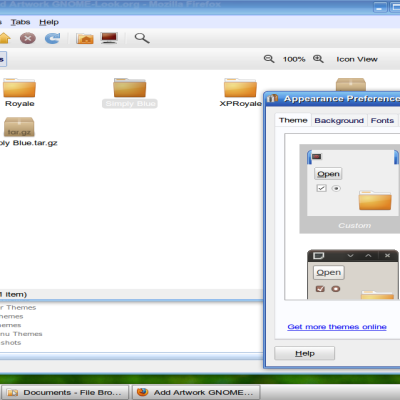This screenshot has height=400, width=400.
Task: Select the XPRoyale folder
Action: [240, 93]
